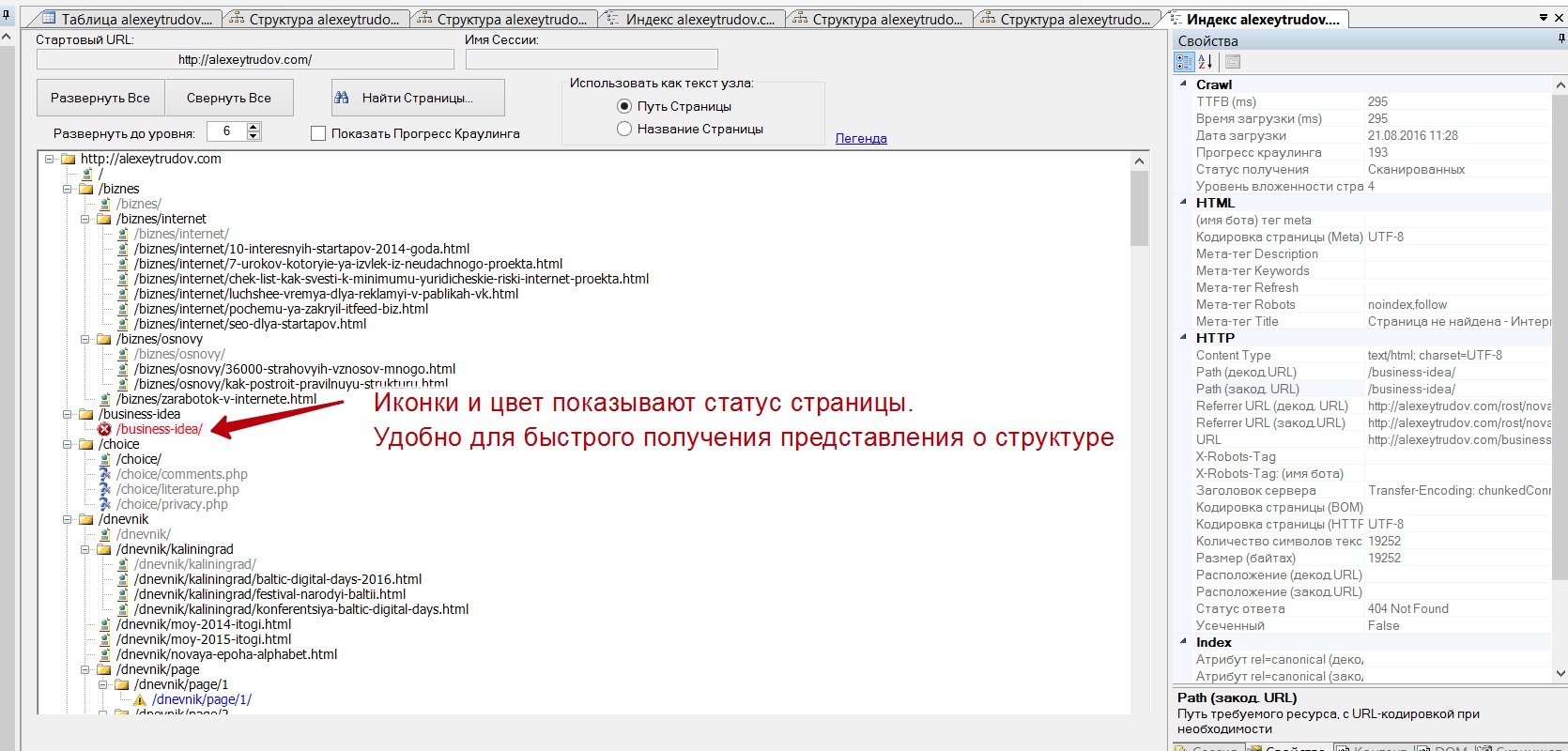Collapse the Index property category
The width and height of the screenshot is (1568, 751).
(1183, 641)
